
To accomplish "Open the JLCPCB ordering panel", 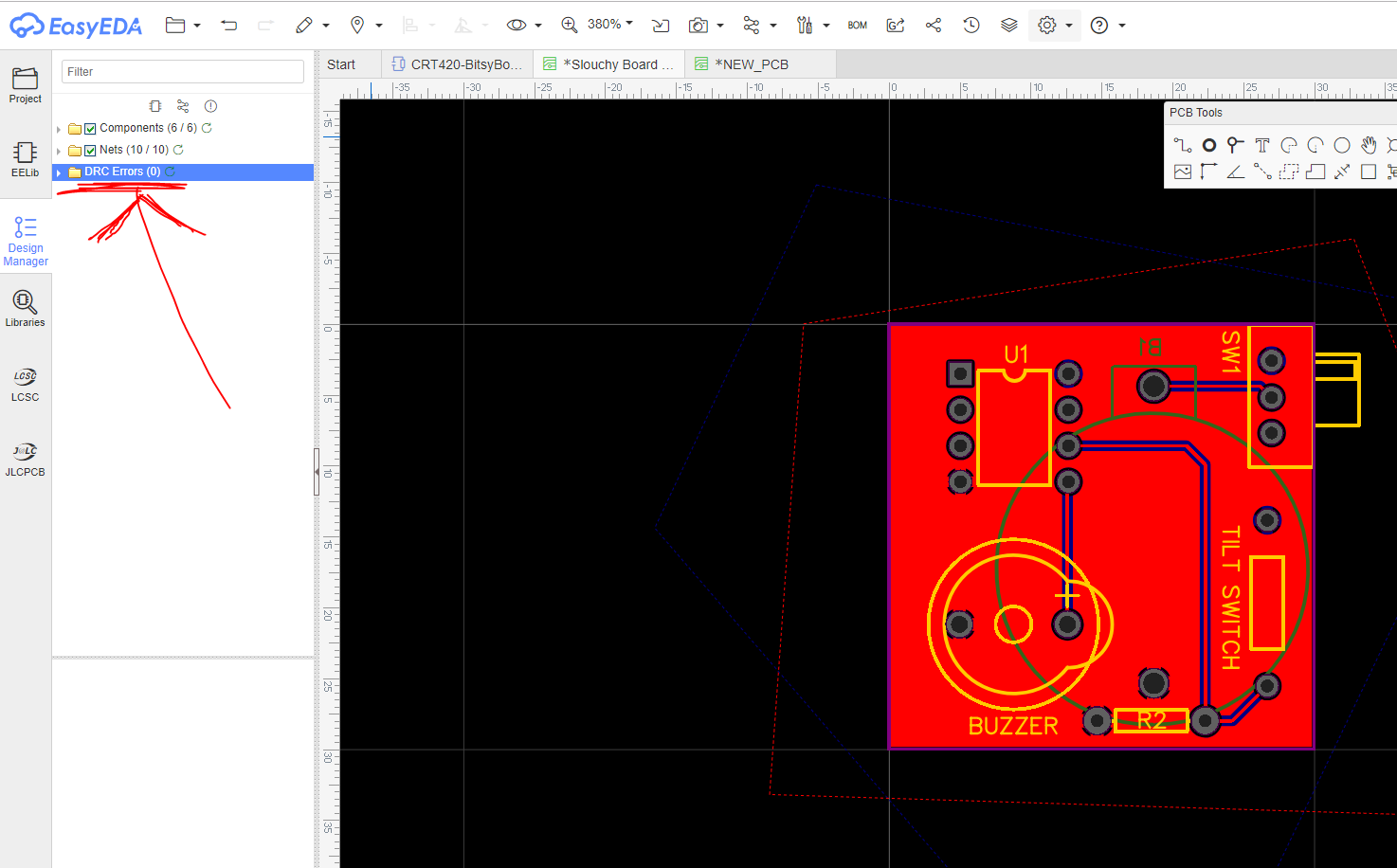I will [26, 460].
